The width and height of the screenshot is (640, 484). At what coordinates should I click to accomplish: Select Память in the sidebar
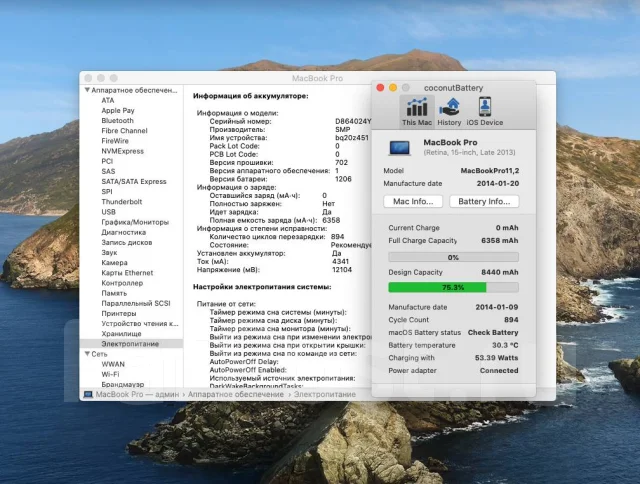coord(114,293)
